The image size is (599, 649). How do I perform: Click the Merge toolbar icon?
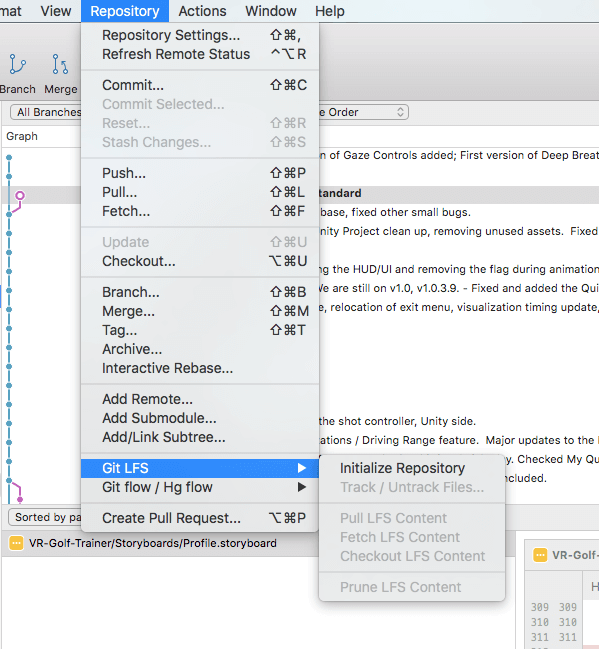(60, 64)
